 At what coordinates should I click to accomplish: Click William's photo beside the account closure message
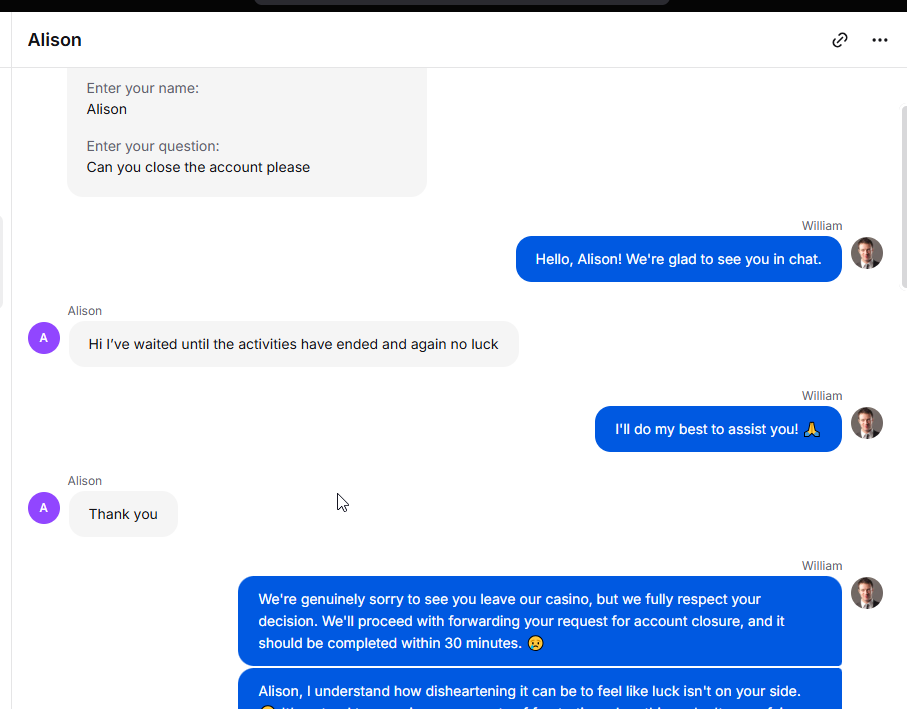pyautogui.click(x=867, y=593)
